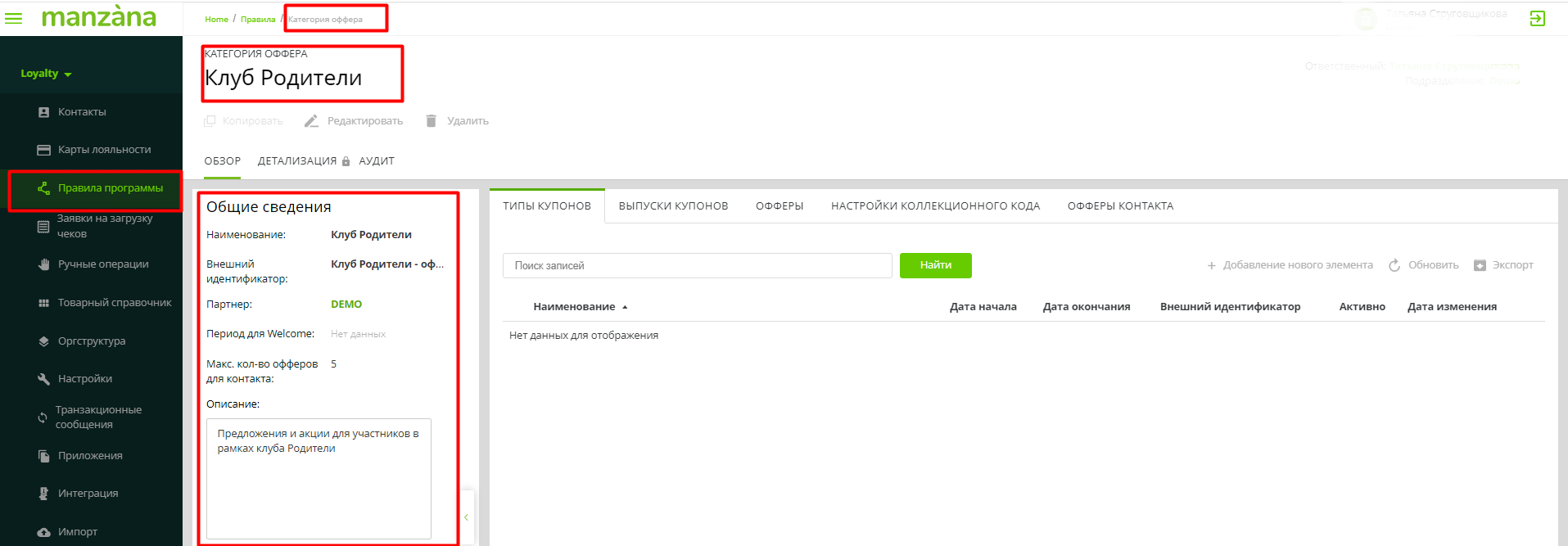
Task: Click Добавление нового элемента
Action: coord(1290,265)
